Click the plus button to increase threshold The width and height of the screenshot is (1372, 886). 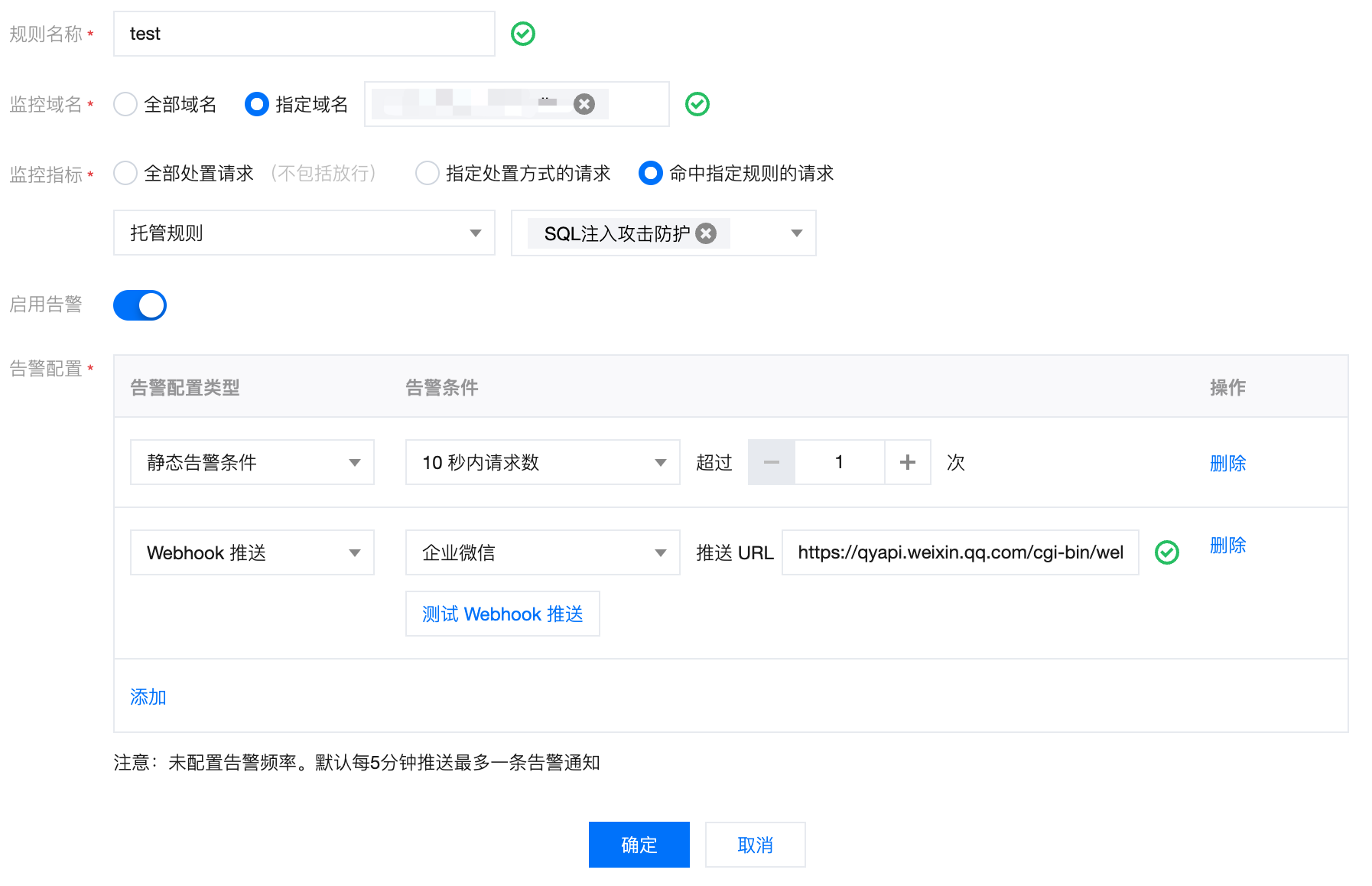[907, 462]
